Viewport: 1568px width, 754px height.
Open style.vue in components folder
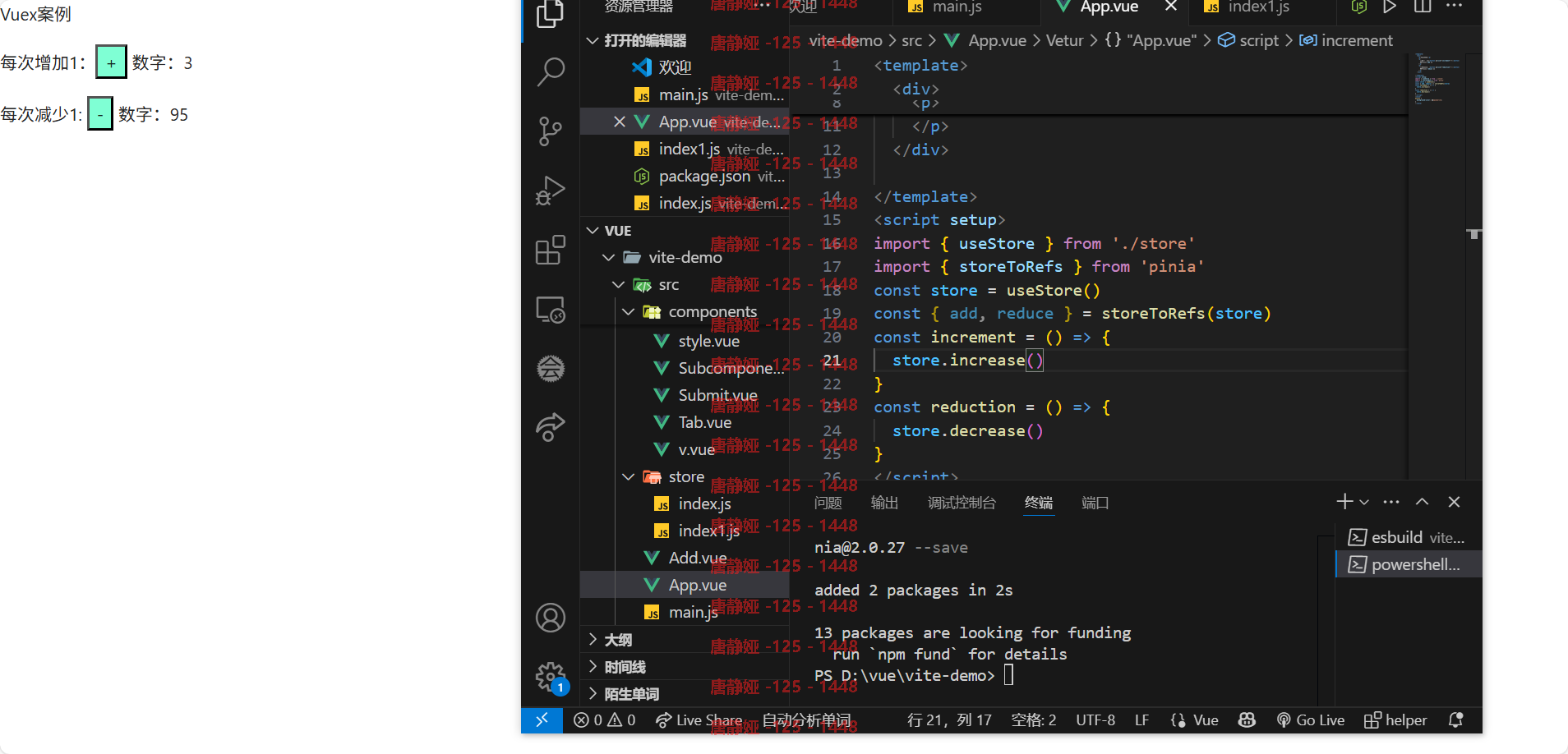point(685,341)
